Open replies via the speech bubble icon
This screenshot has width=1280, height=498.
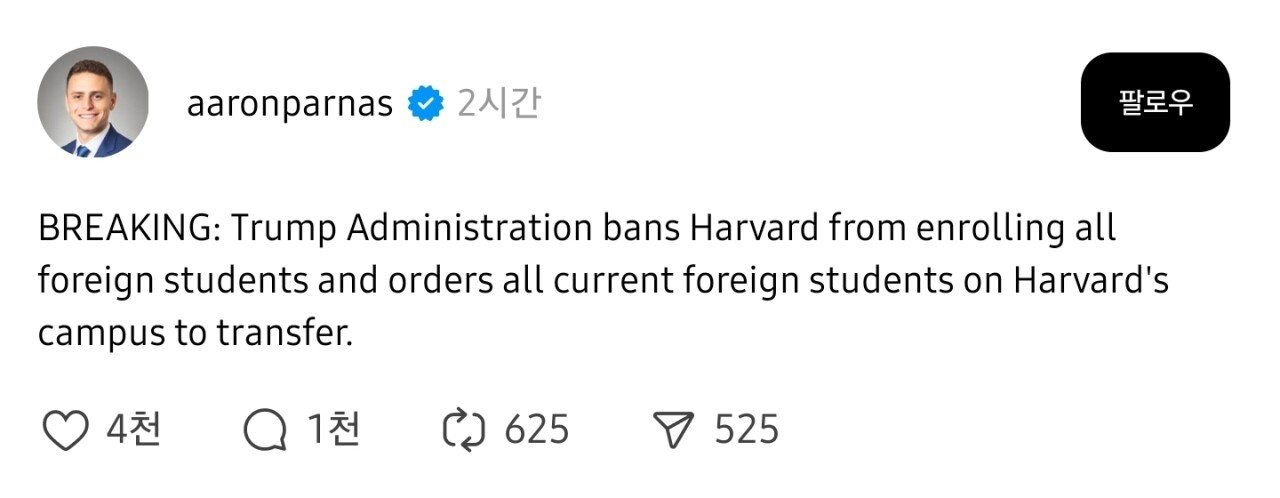(266, 431)
